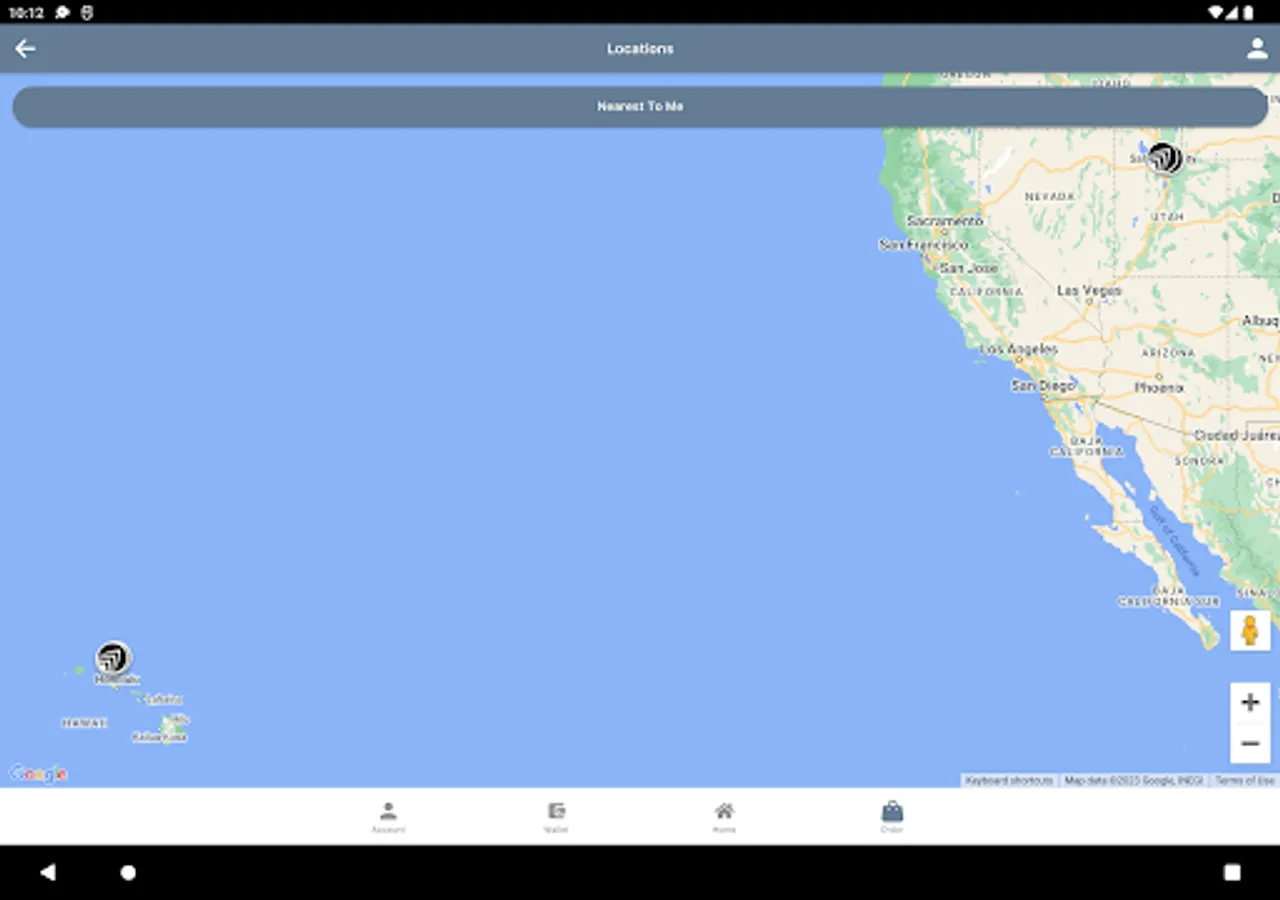Click the San Jose map label

pos(968,268)
